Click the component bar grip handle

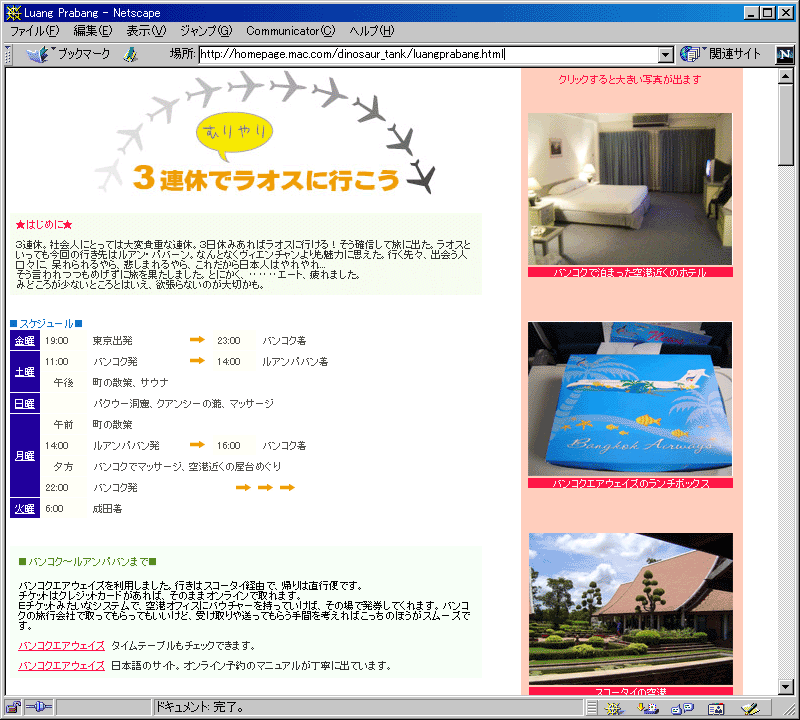[591, 708]
